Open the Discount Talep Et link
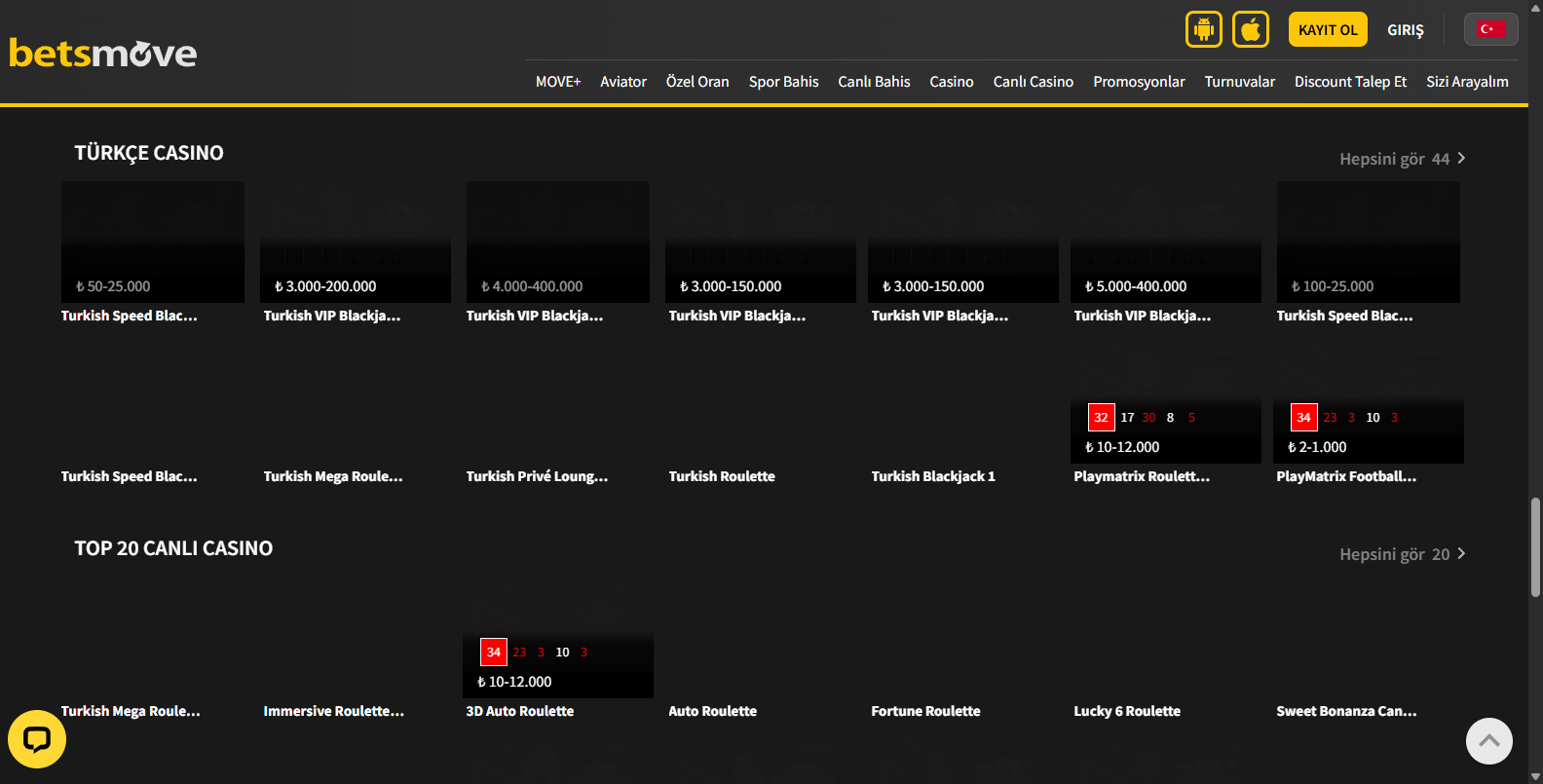Viewport: 1543px width, 784px height. (1350, 82)
